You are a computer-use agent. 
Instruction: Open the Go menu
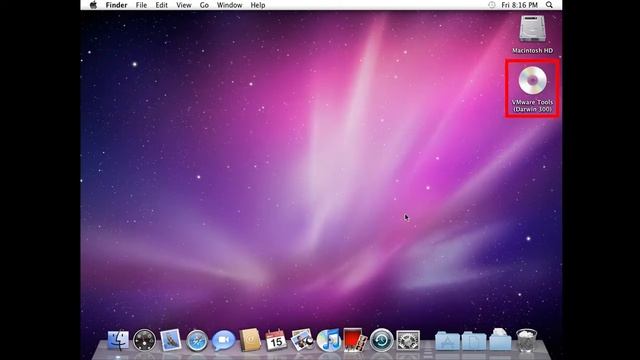[x=204, y=5]
